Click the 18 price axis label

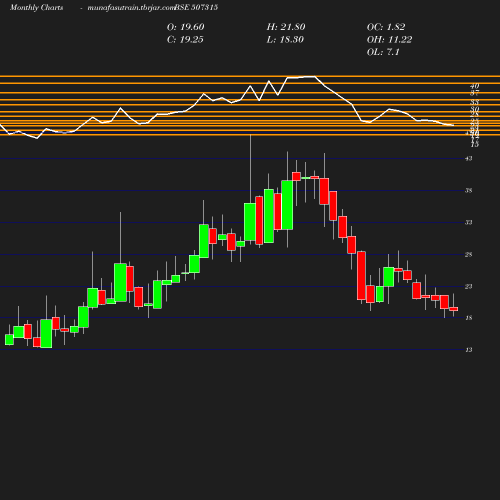469,318
